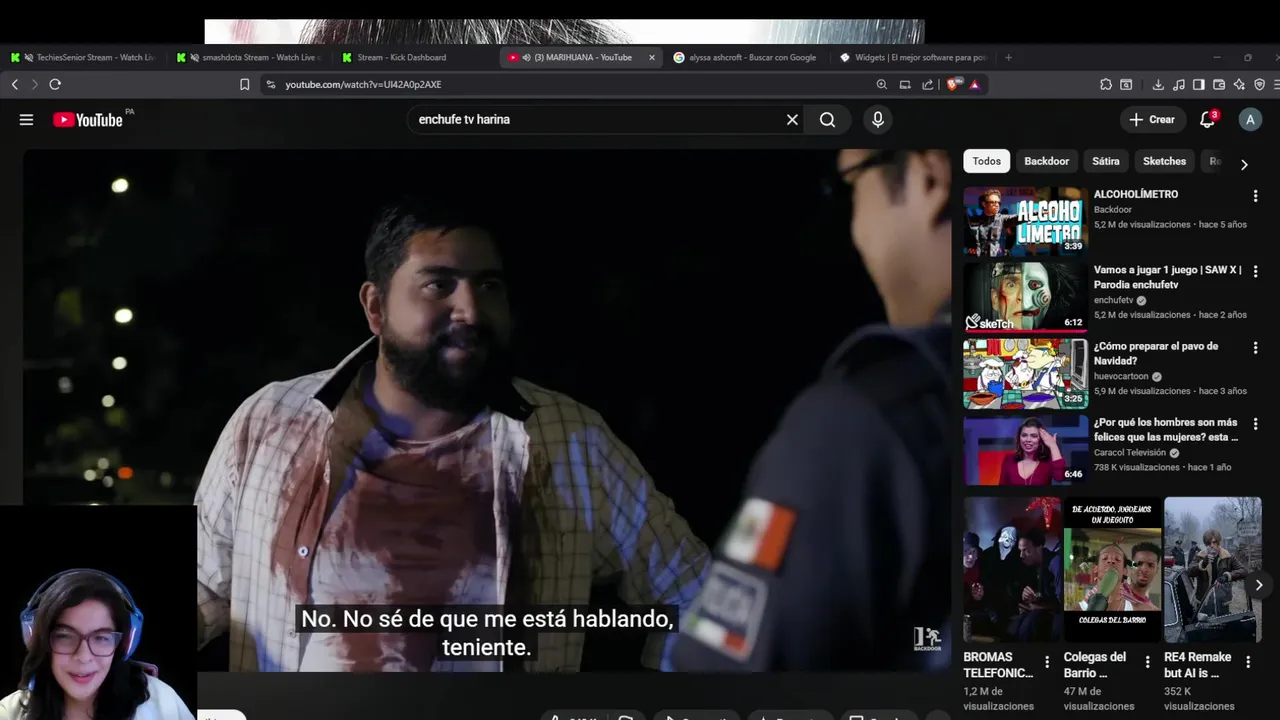Switch to the TechiesSenior Stream tab

pyautogui.click(x=84, y=57)
